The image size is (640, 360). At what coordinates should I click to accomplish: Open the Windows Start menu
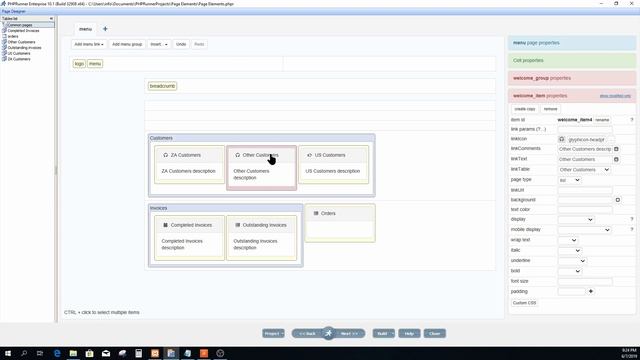(8, 353)
